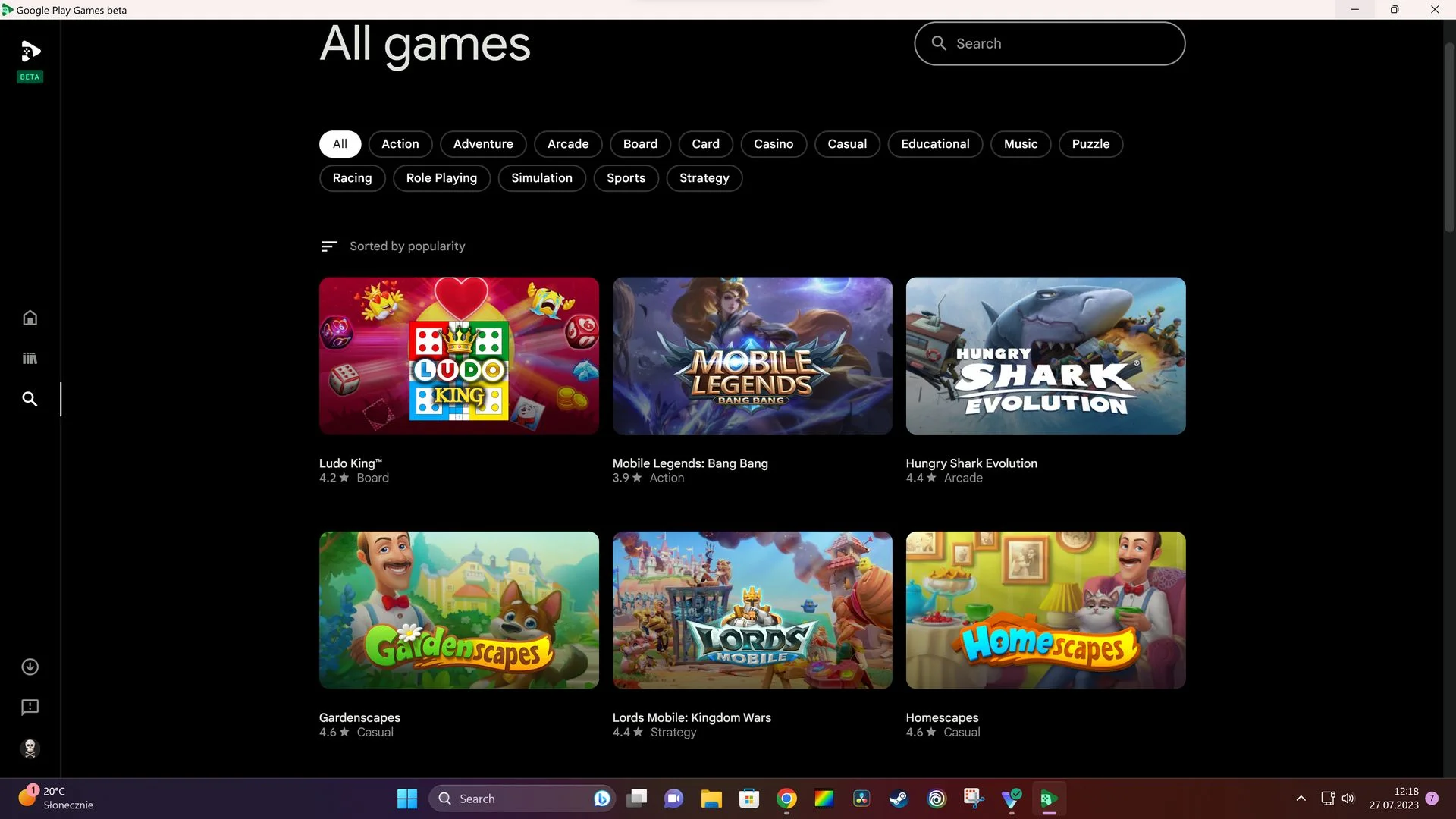Open the Hungry Shark Evolution thumbnail

1046,356
